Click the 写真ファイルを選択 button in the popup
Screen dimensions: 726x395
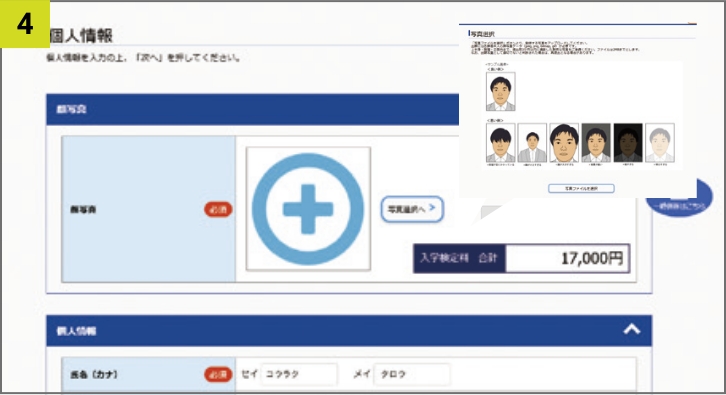click(581, 188)
